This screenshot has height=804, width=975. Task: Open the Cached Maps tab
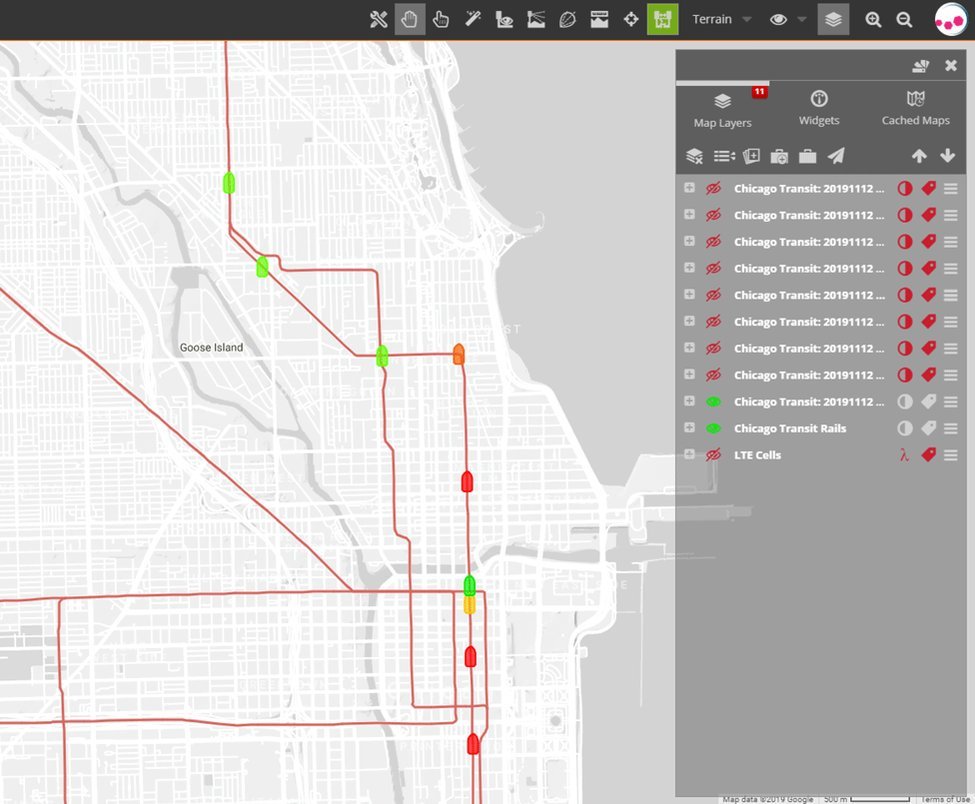coord(915,108)
